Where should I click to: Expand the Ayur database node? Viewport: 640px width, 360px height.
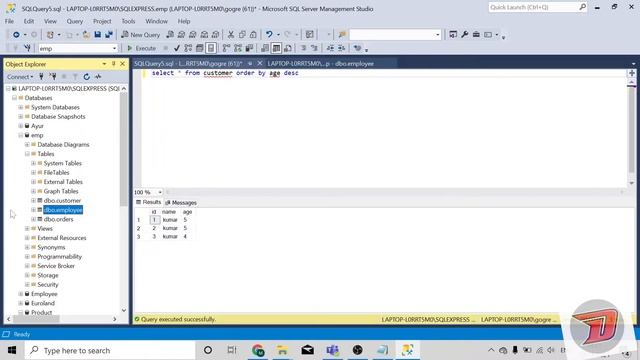[x=21, y=126]
